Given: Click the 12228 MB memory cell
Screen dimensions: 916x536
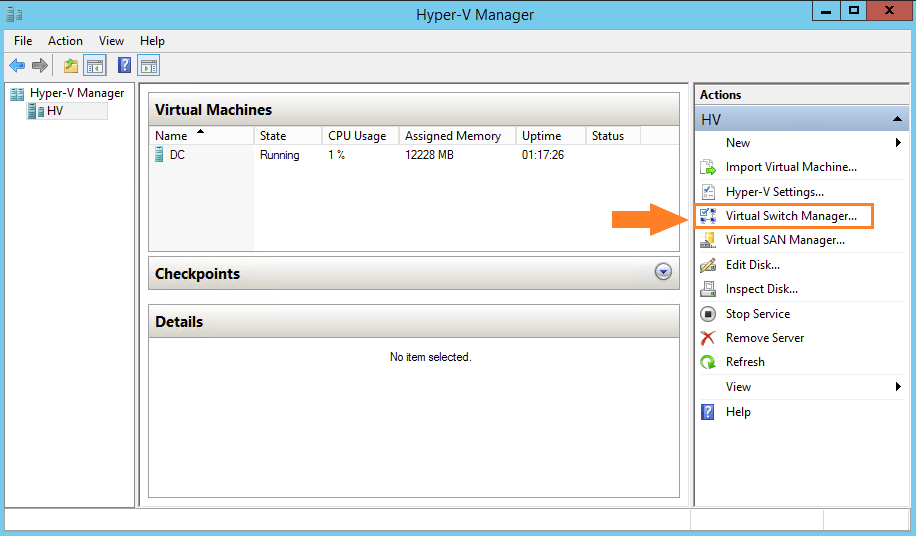Looking at the screenshot, I should point(429,155).
